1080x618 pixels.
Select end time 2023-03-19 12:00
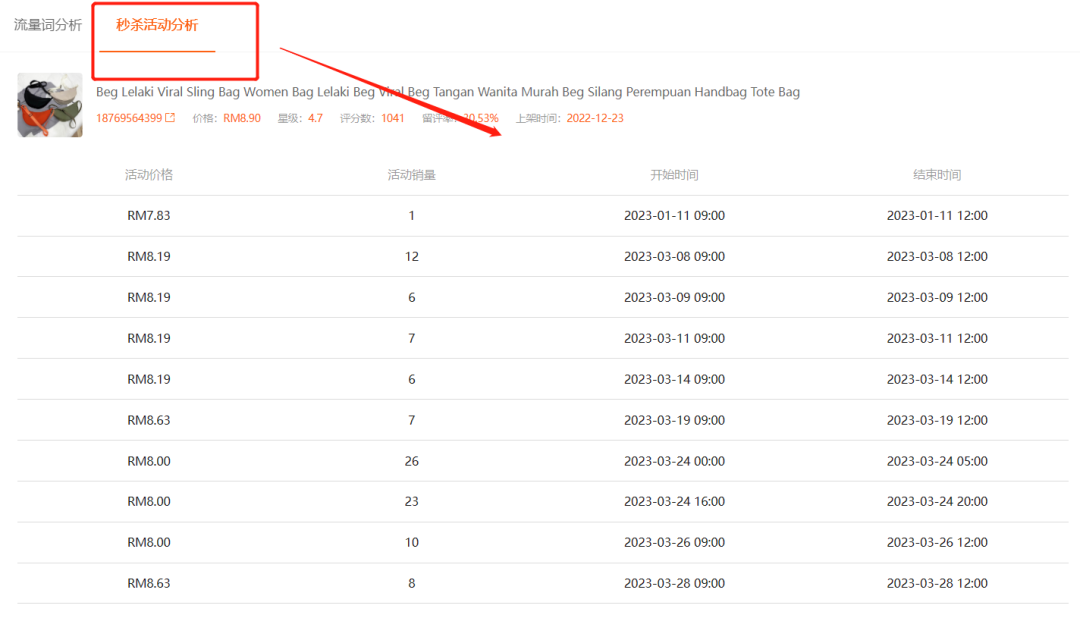937,420
